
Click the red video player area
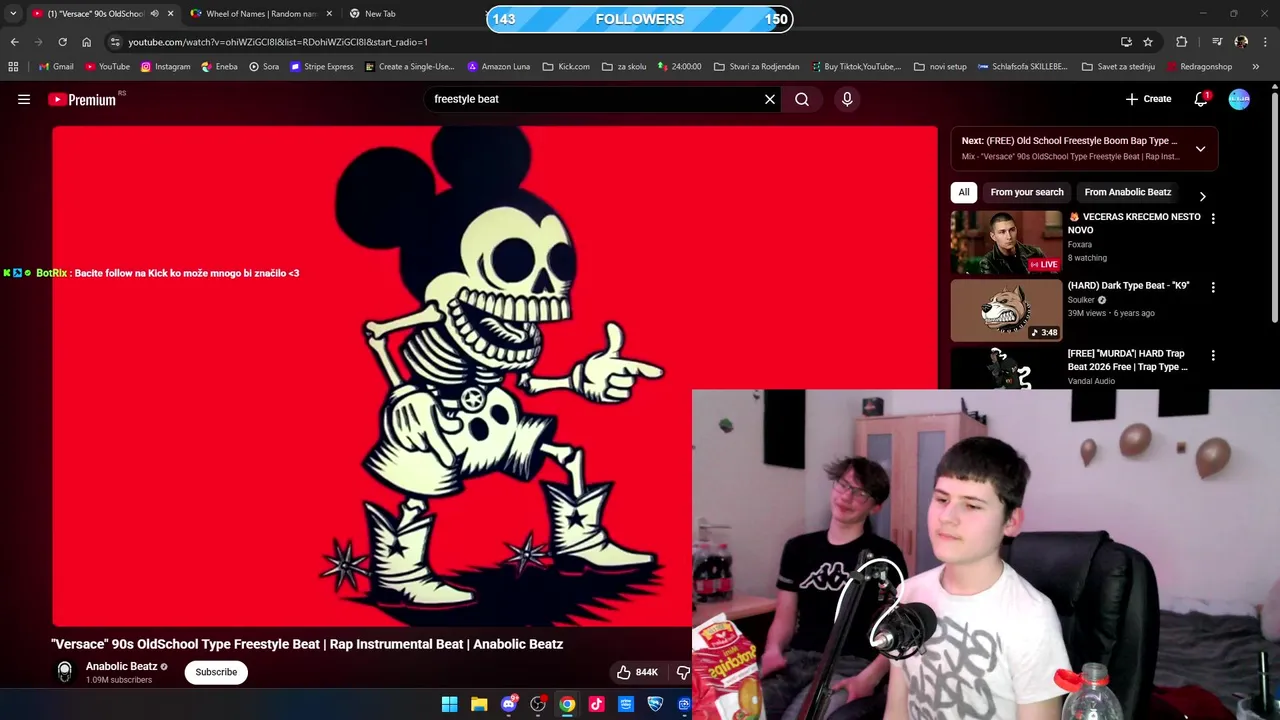pos(495,376)
